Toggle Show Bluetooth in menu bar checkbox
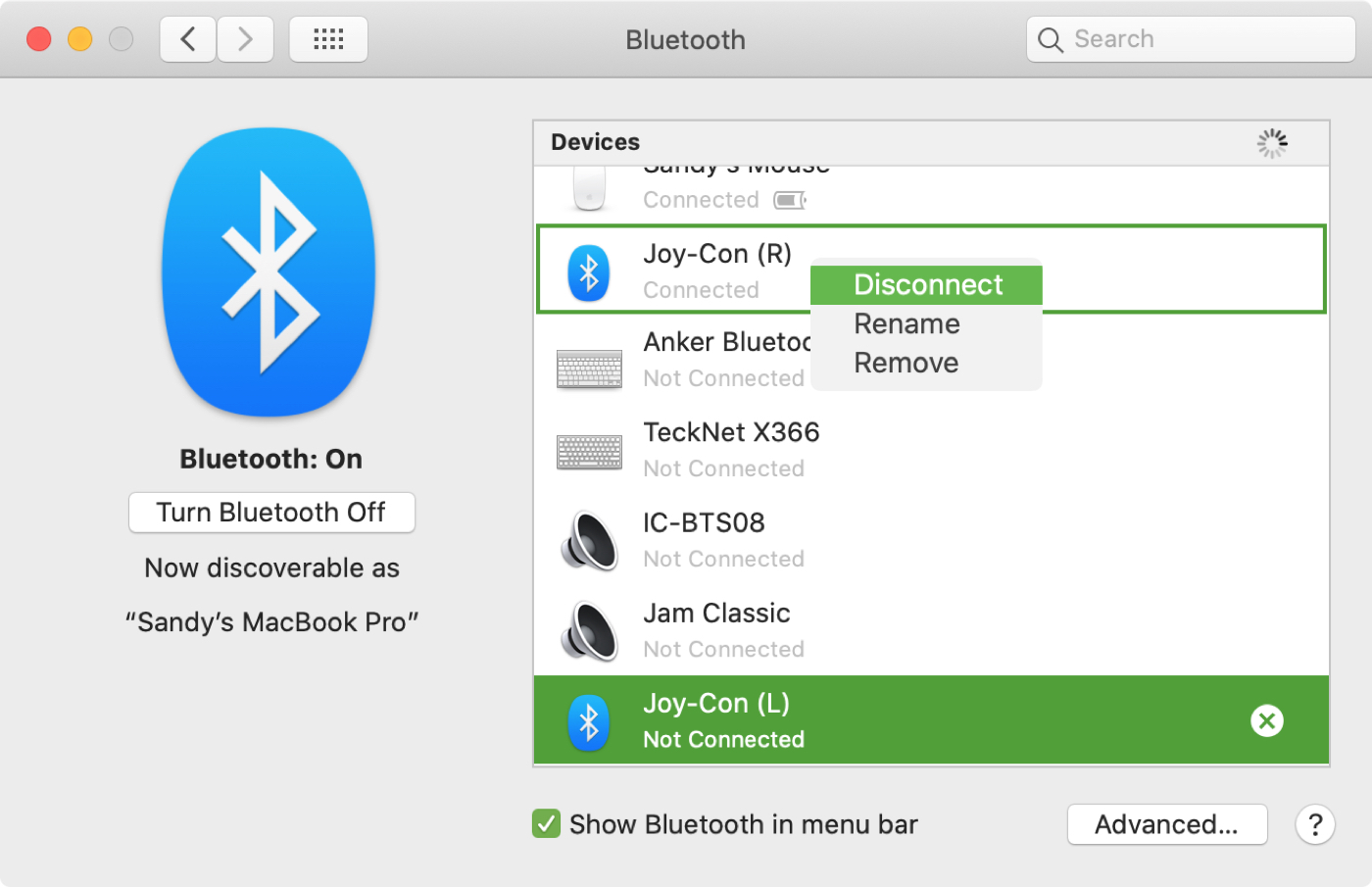The width and height of the screenshot is (1372, 887). [x=546, y=824]
